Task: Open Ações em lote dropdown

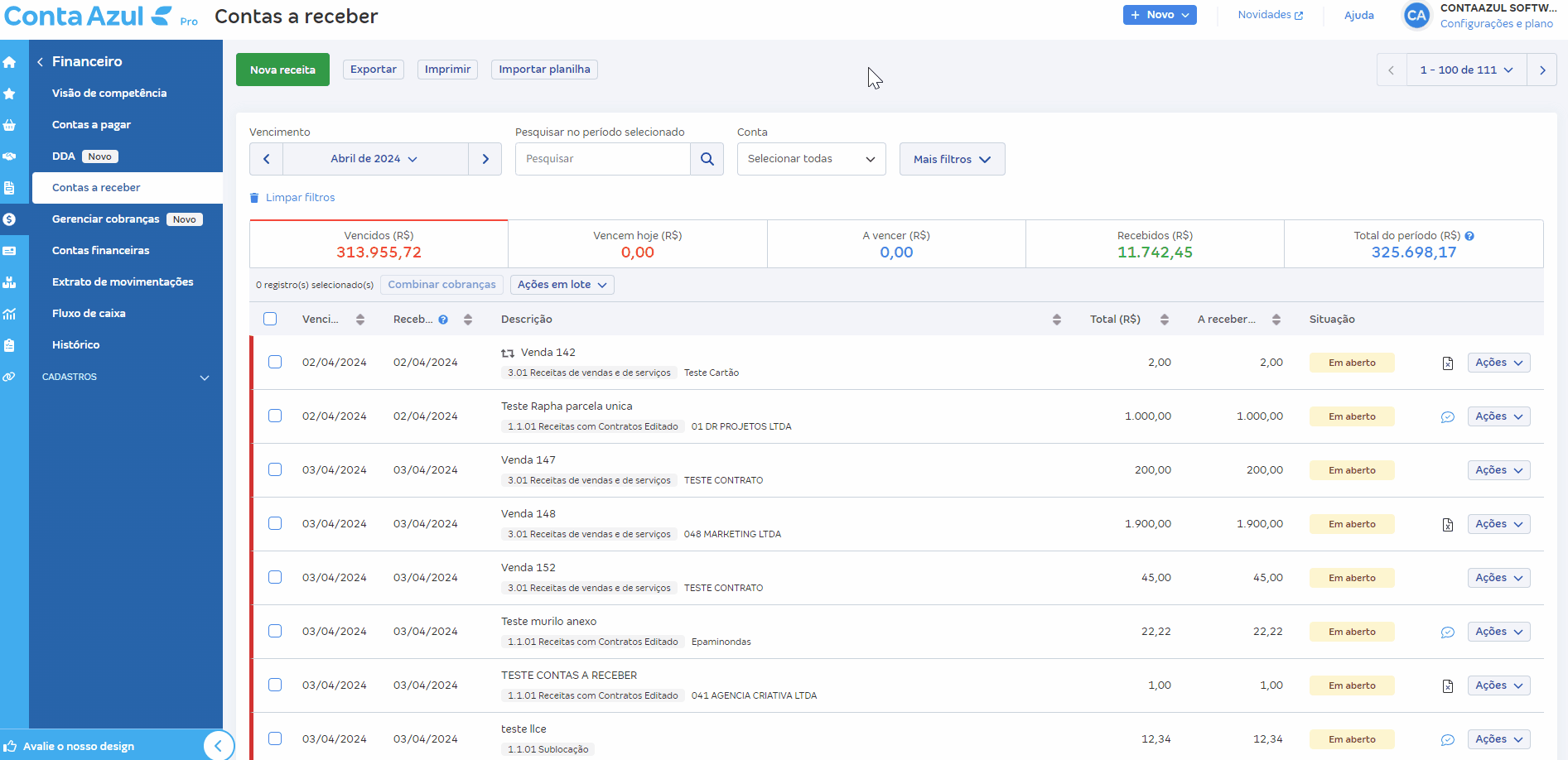Action: coord(562,285)
